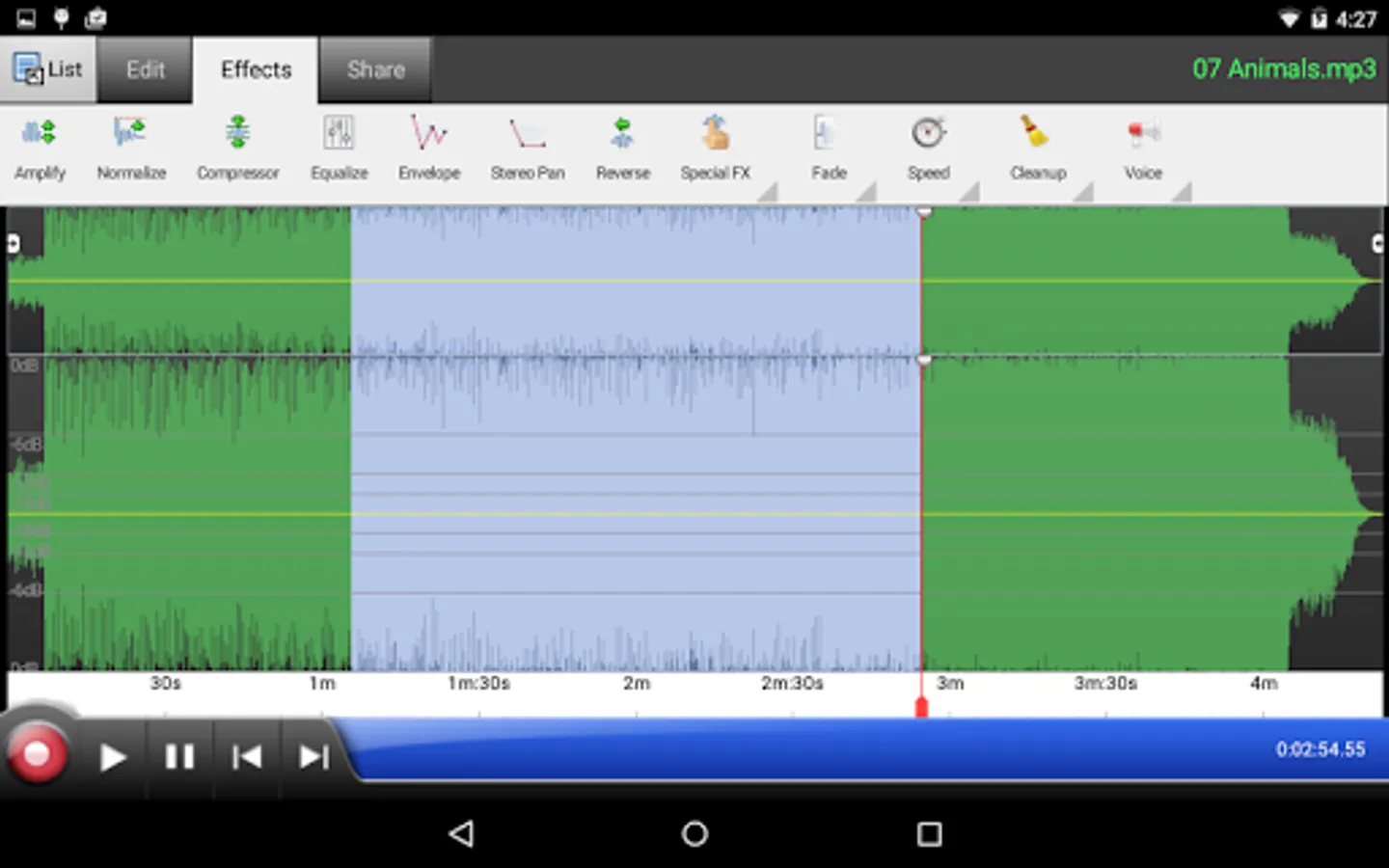Play the audio file
Viewport: 1389px width, 868px height.
point(113,756)
